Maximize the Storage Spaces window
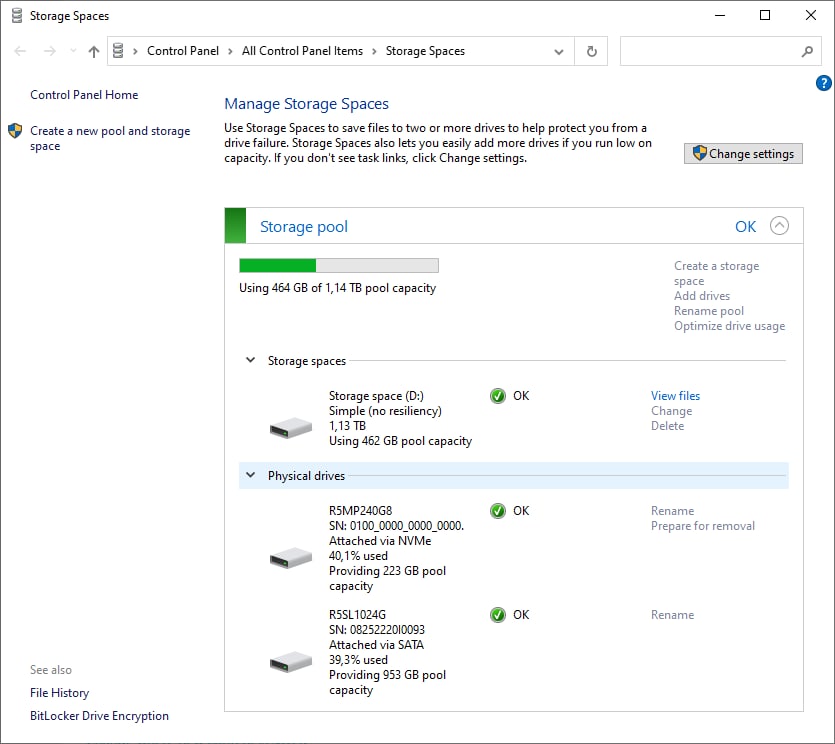 [x=765, y=15]
